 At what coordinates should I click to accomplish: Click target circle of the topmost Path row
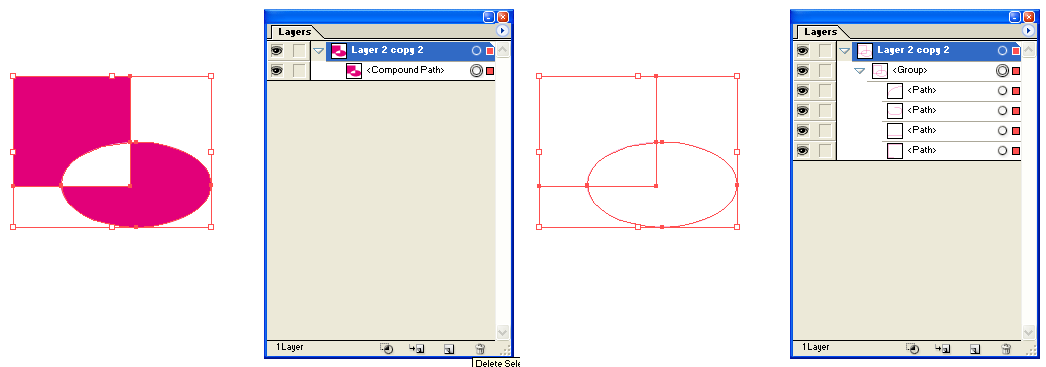point(1002,91)
